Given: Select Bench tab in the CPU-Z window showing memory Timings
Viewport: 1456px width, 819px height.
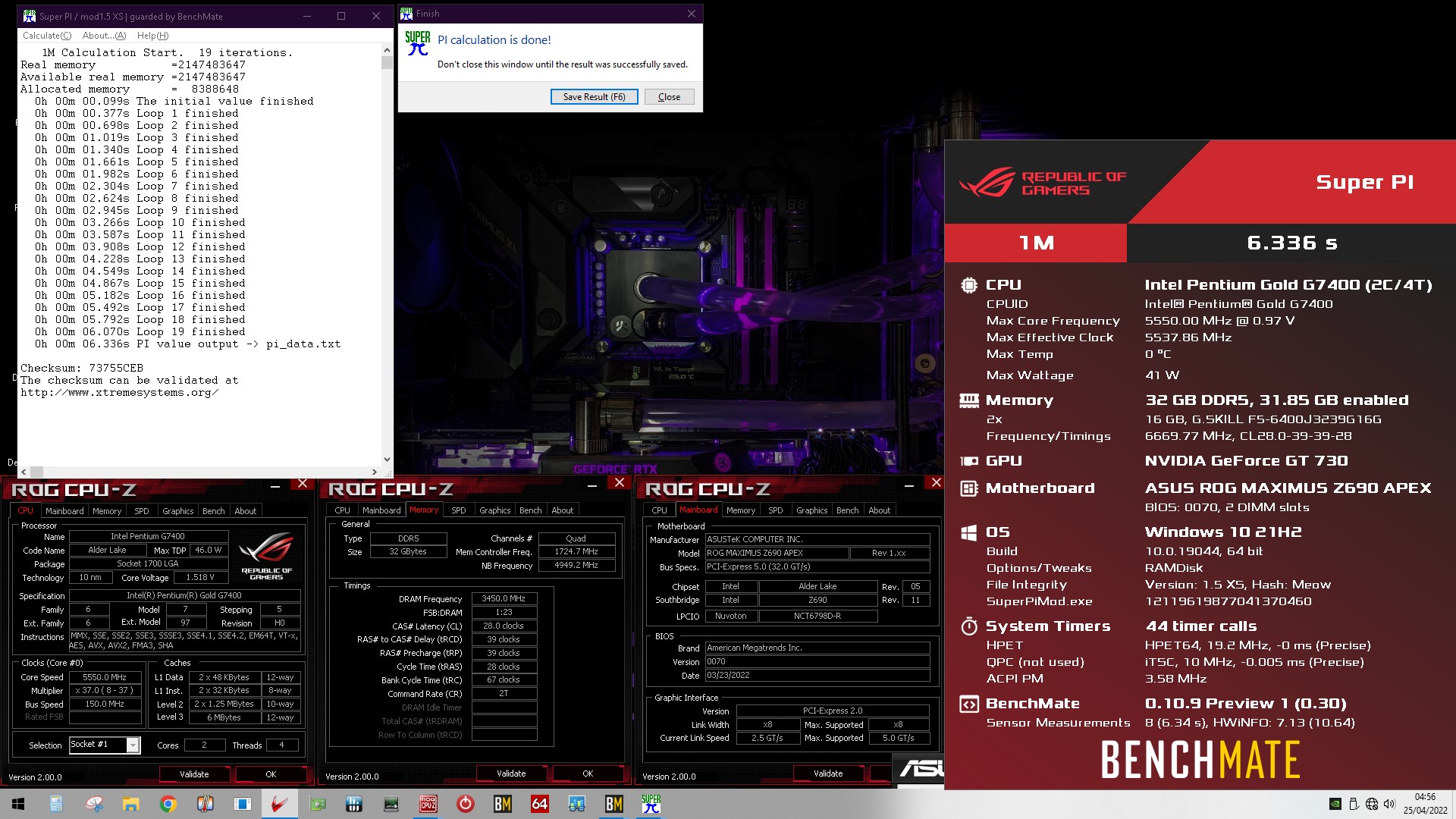Looking at the screenshot, I should pyautogui.click(x=531, y=510).
